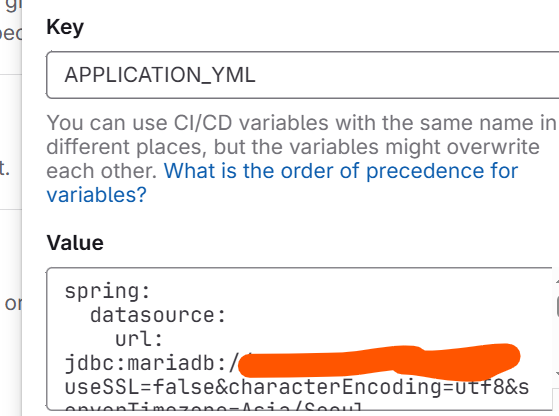Click the orange redaction scribble over the URL

379,361
